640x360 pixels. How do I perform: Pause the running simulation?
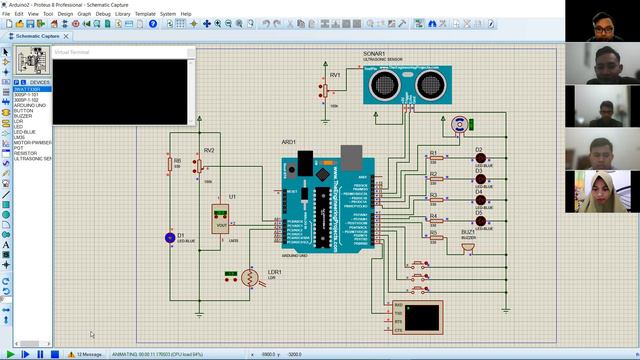coord(40,354)
